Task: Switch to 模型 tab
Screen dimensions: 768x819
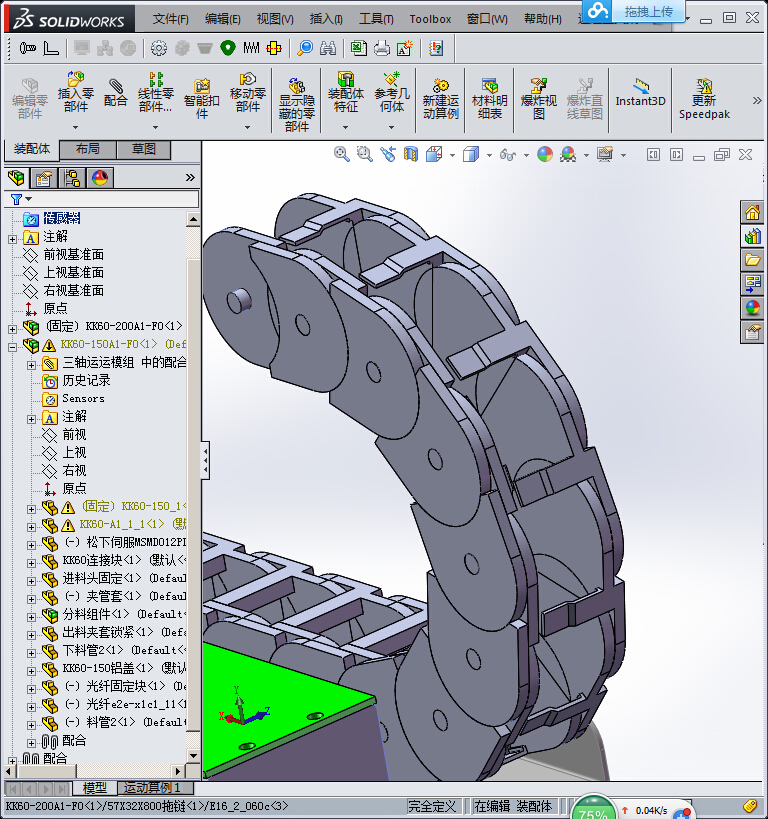Action: pyautogui.click(x=95, y=787)
